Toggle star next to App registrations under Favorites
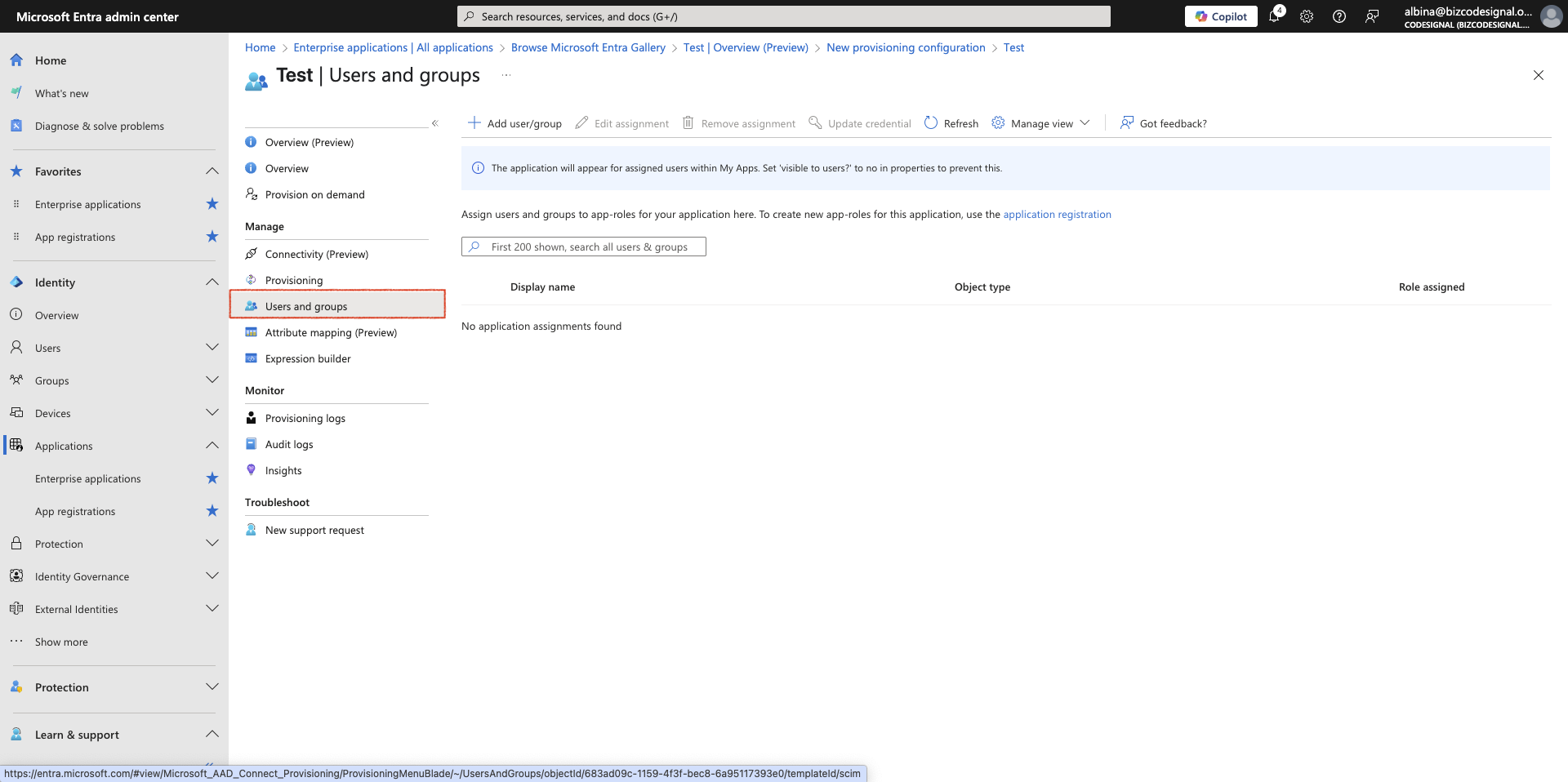 (x=212, y=237)
